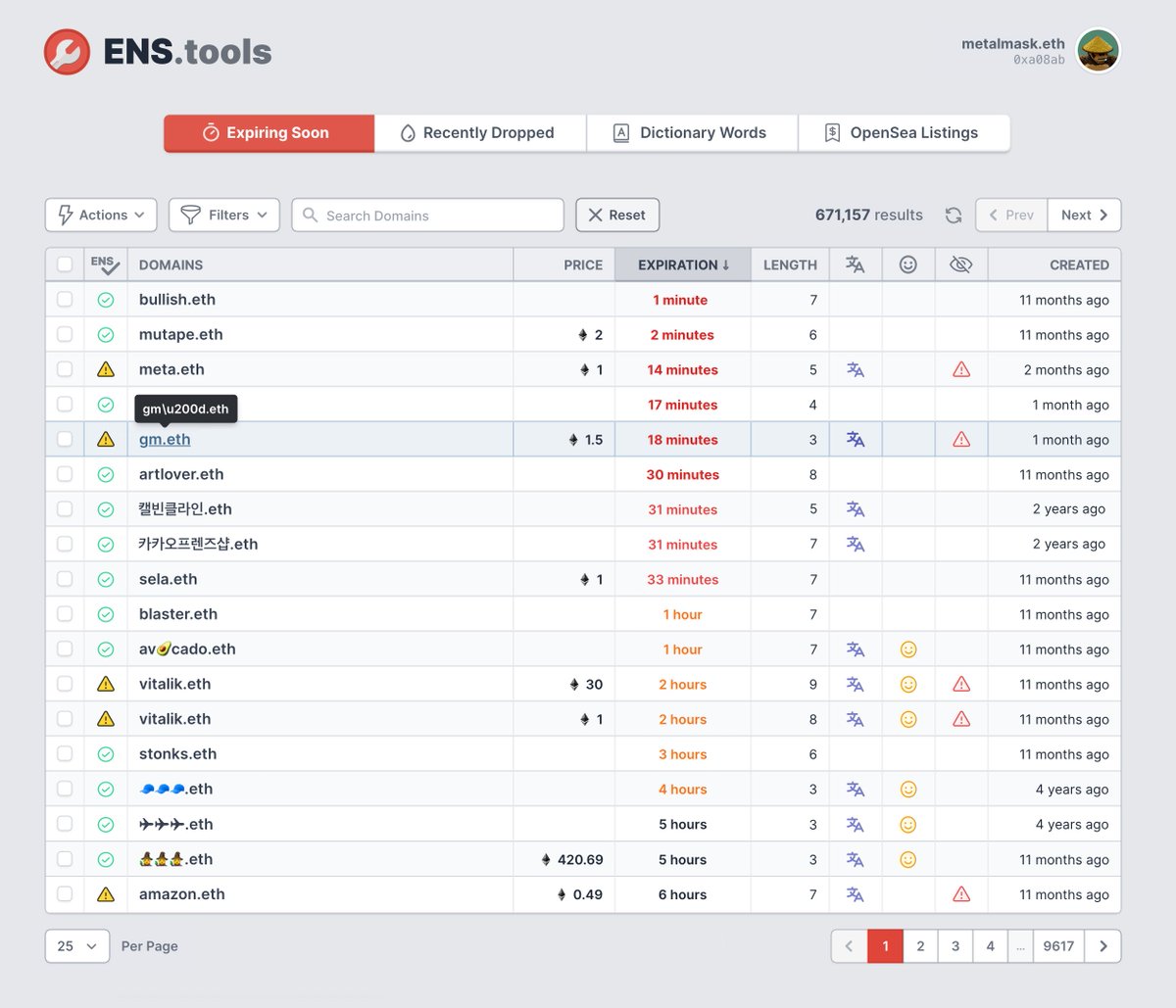1176x1008 pixels.
Task: Expand the Filters dropdown
Action: click(224, 216)
